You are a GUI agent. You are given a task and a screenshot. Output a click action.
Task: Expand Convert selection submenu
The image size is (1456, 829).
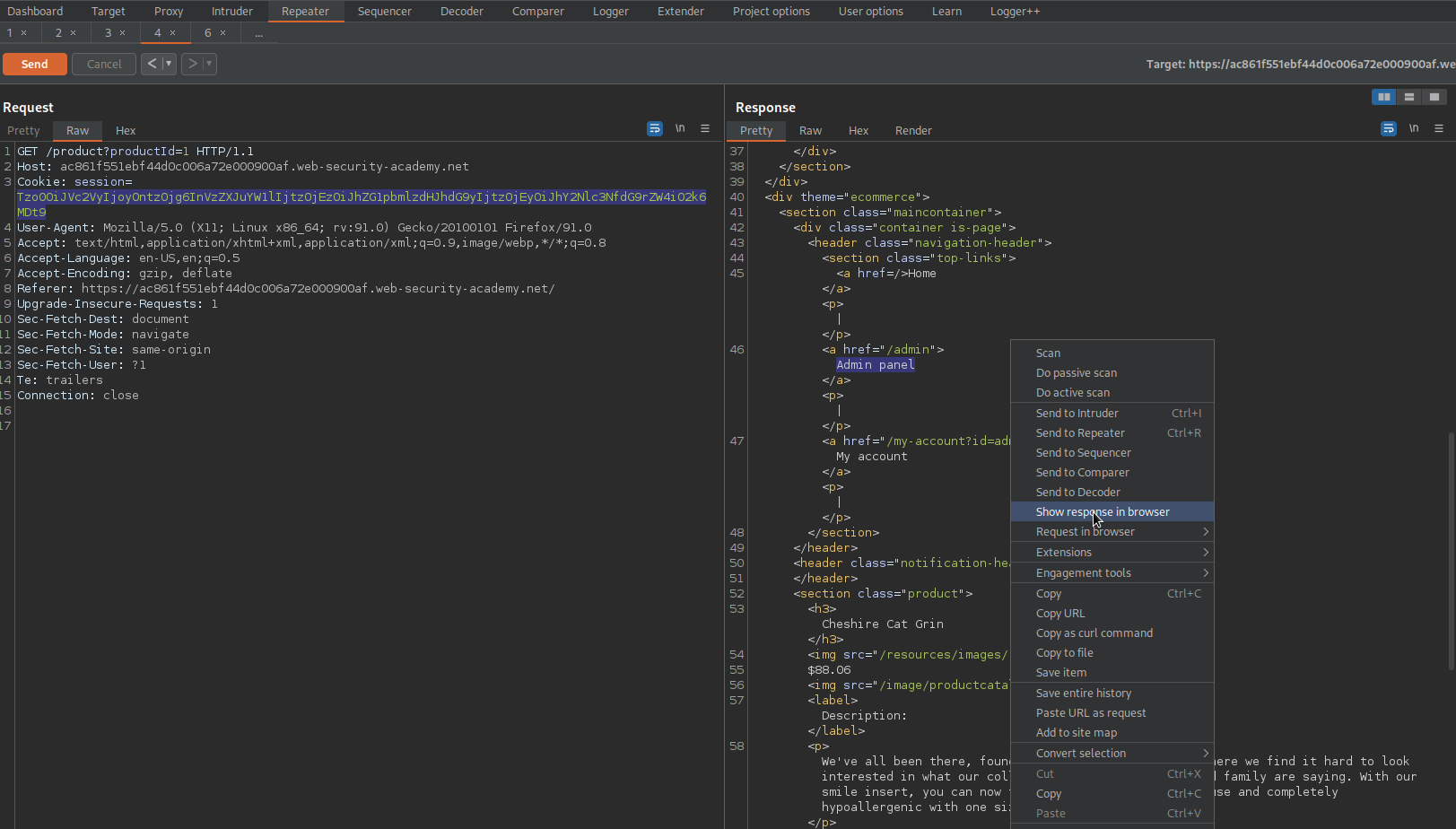click(1112, 754)
